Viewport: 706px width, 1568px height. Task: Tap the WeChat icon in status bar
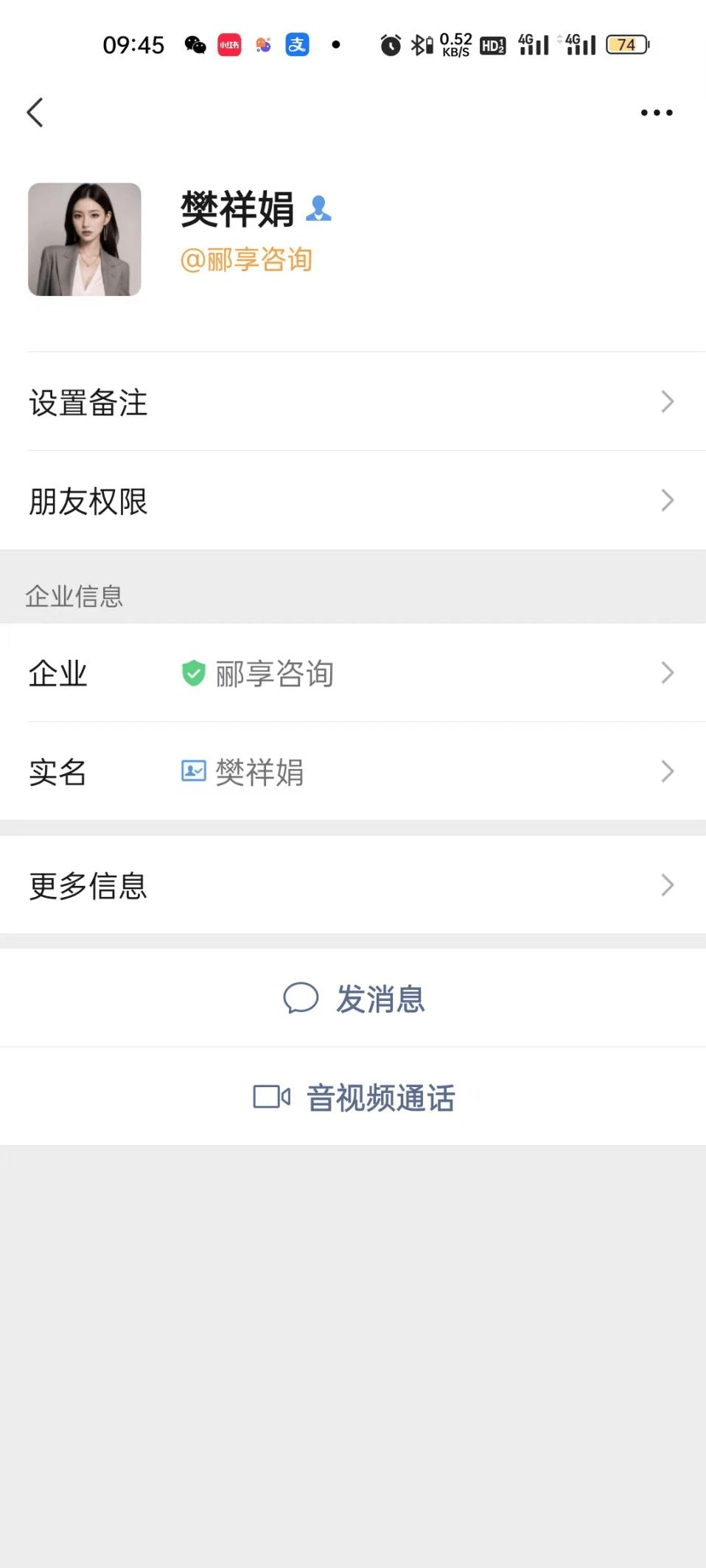point(195,45)
